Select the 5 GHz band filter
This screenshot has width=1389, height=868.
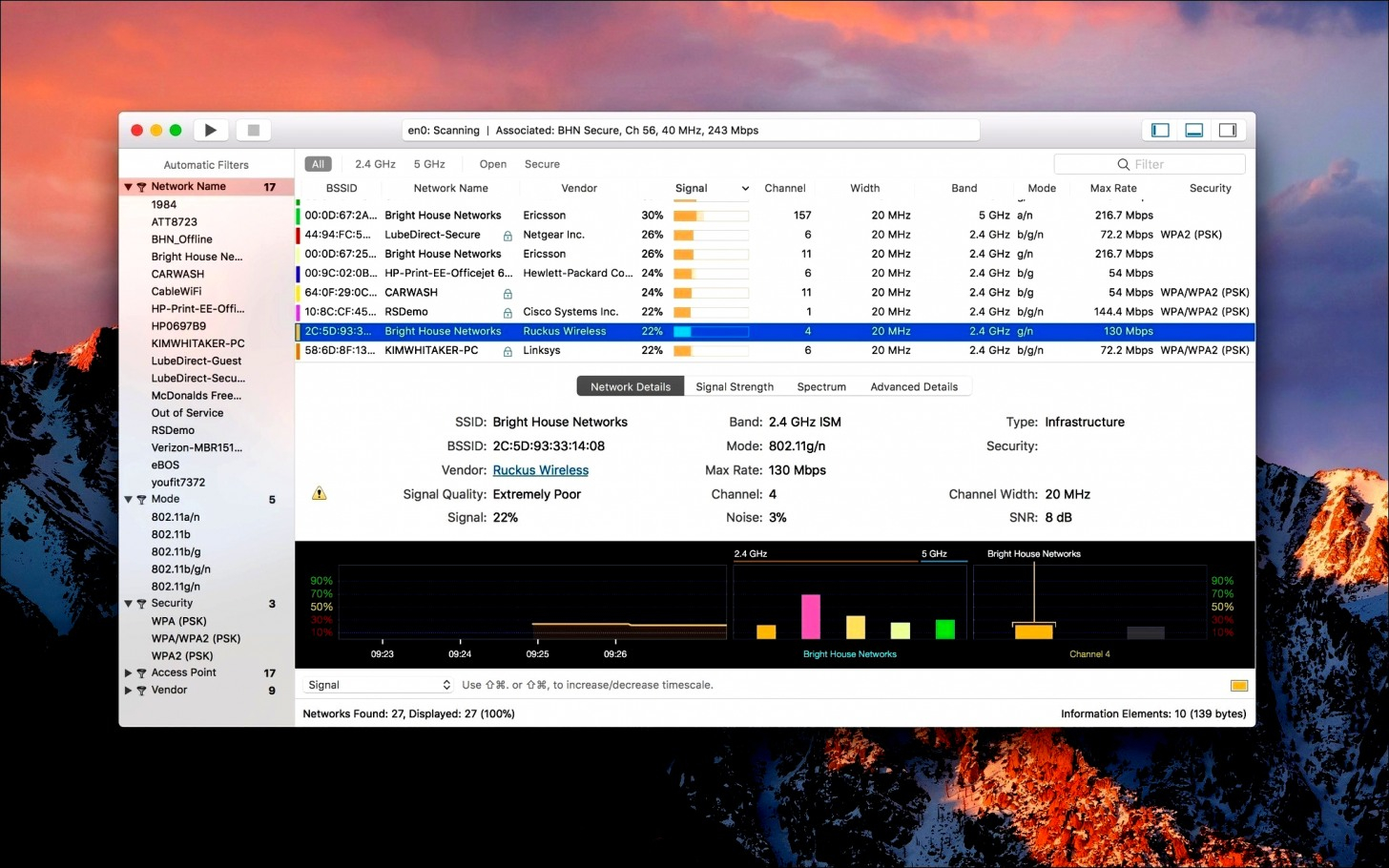pyautogui.click(x=429, y=164)
